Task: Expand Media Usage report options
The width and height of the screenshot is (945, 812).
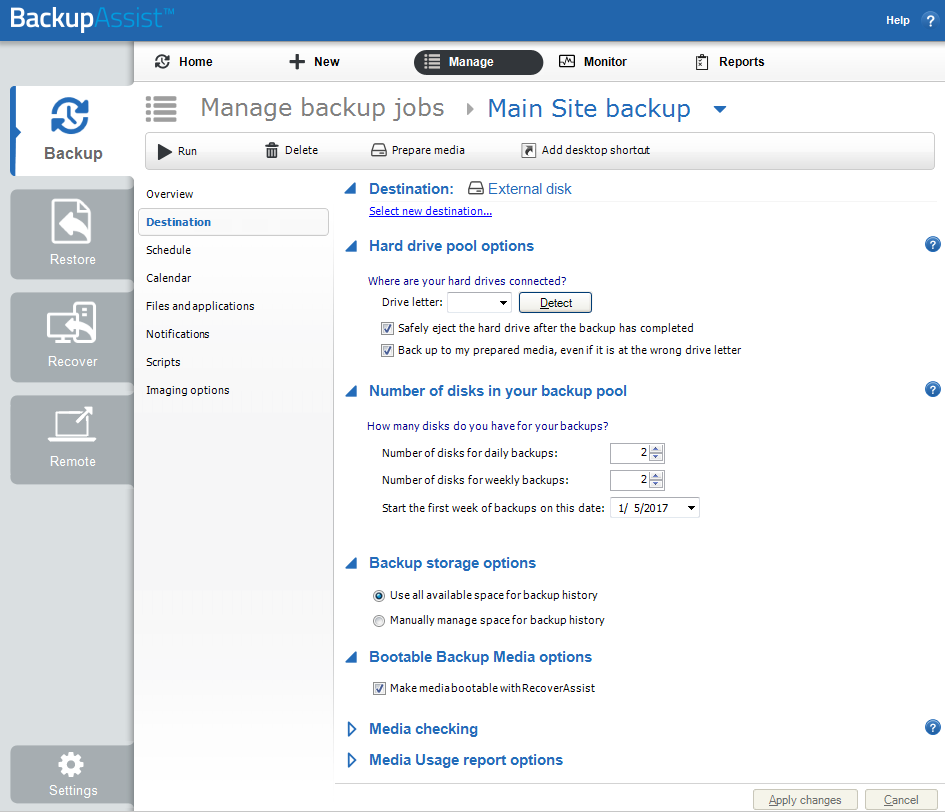Action: coord(351,760)
